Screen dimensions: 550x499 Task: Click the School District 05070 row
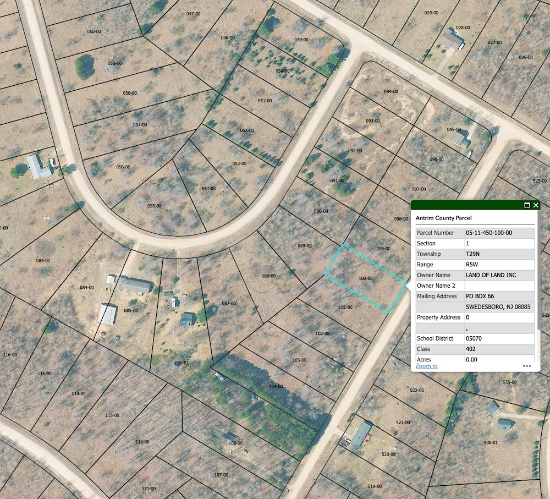pos(475,339)
